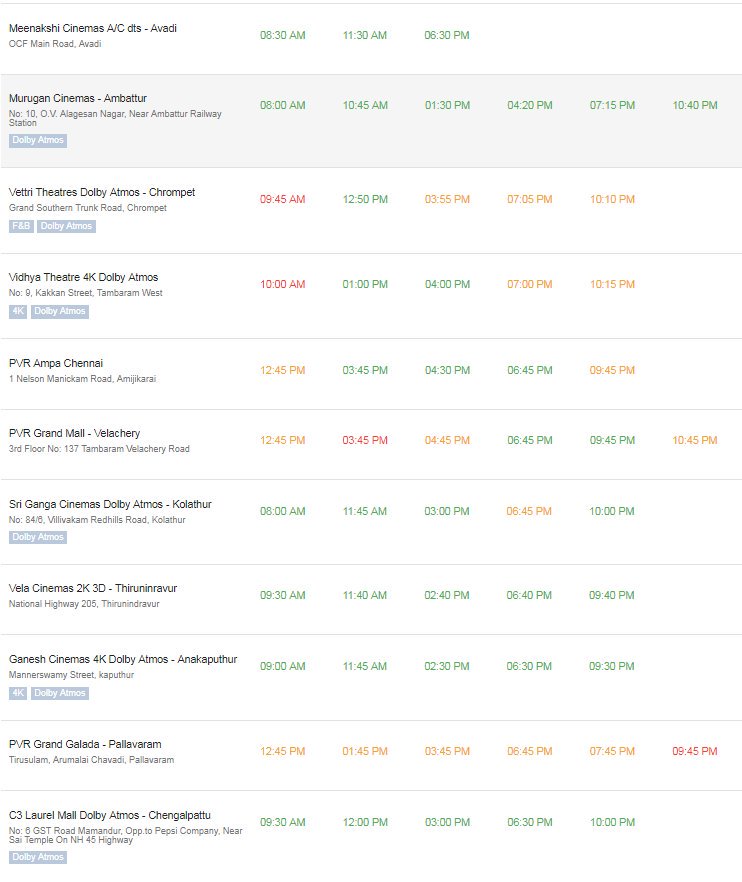Pick 04:20 PM show at Murugan Cinemas
This screenshot has width=742, height=882.
(x=529, y=105)
